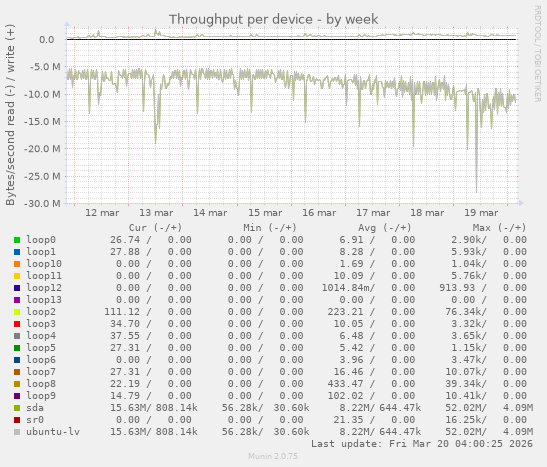This screenshot has height=467, width=547.
Task: Select the loop0 legend label
Action: (41, 240)
